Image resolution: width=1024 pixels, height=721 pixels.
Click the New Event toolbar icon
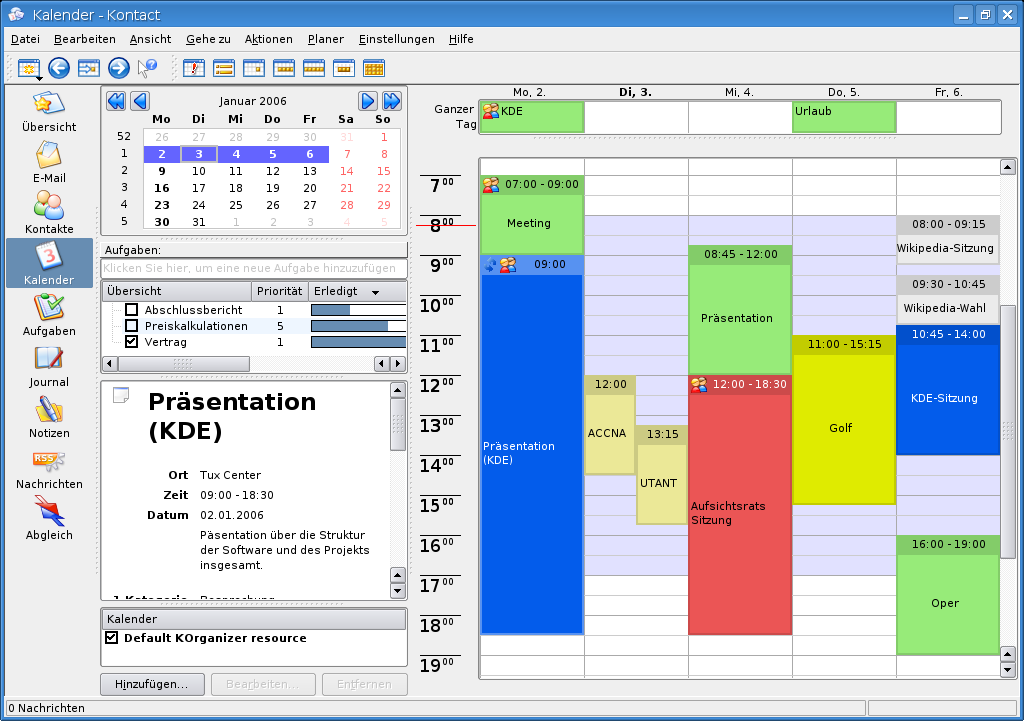pos(29,68)
